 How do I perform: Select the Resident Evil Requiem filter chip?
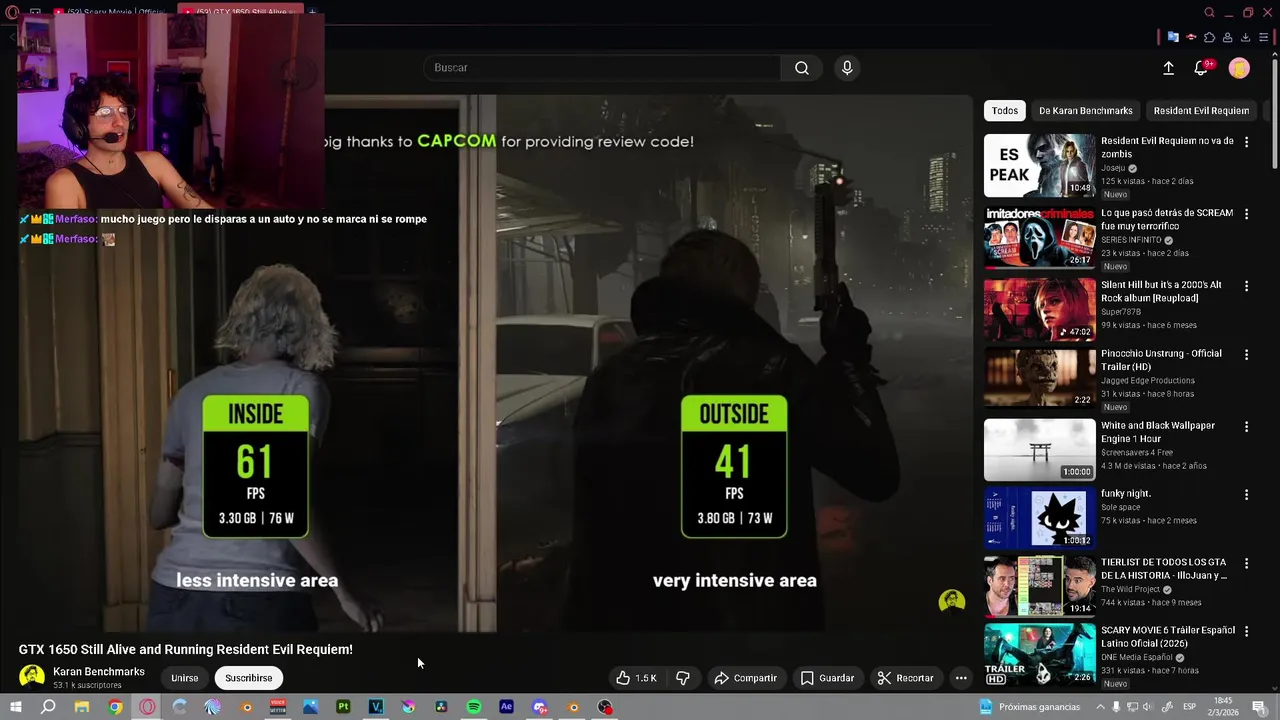click(1201, 111)
